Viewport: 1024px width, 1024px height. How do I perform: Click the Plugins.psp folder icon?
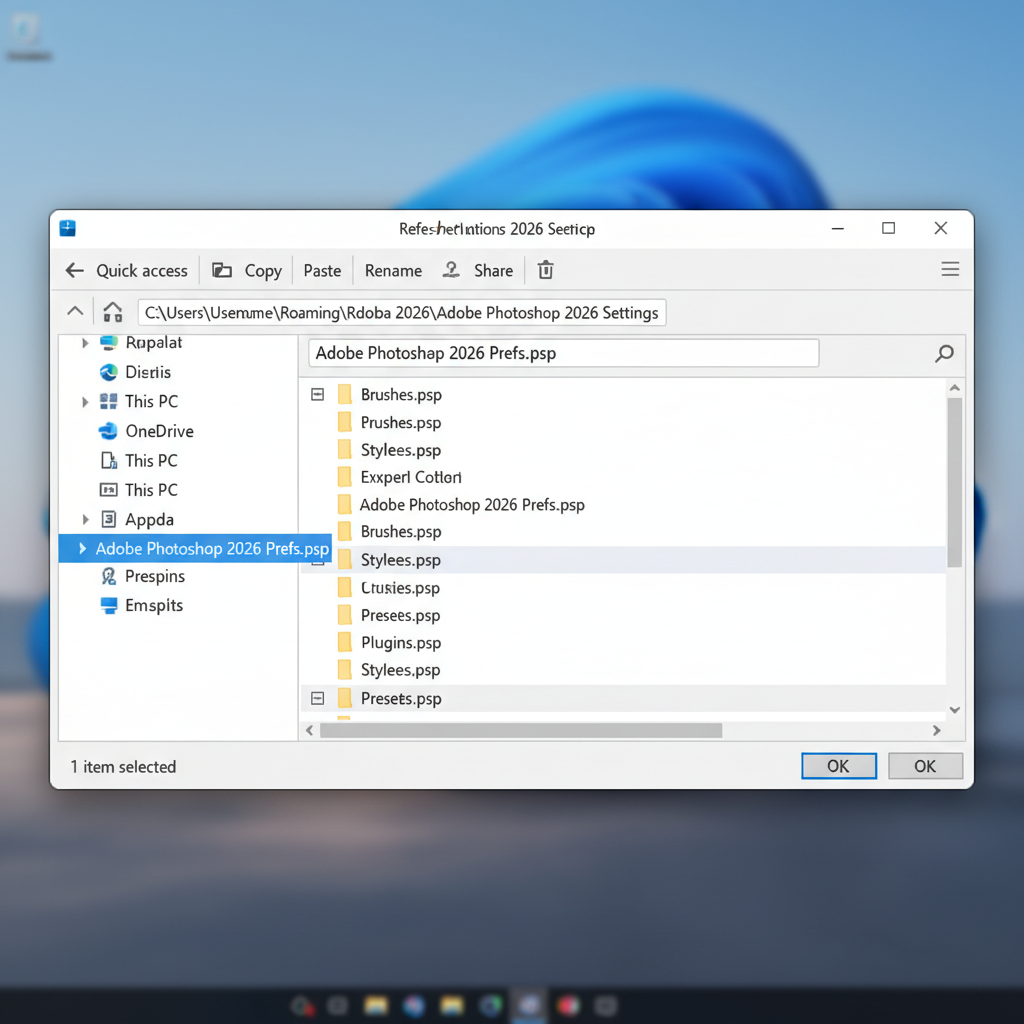click(344, 643)
